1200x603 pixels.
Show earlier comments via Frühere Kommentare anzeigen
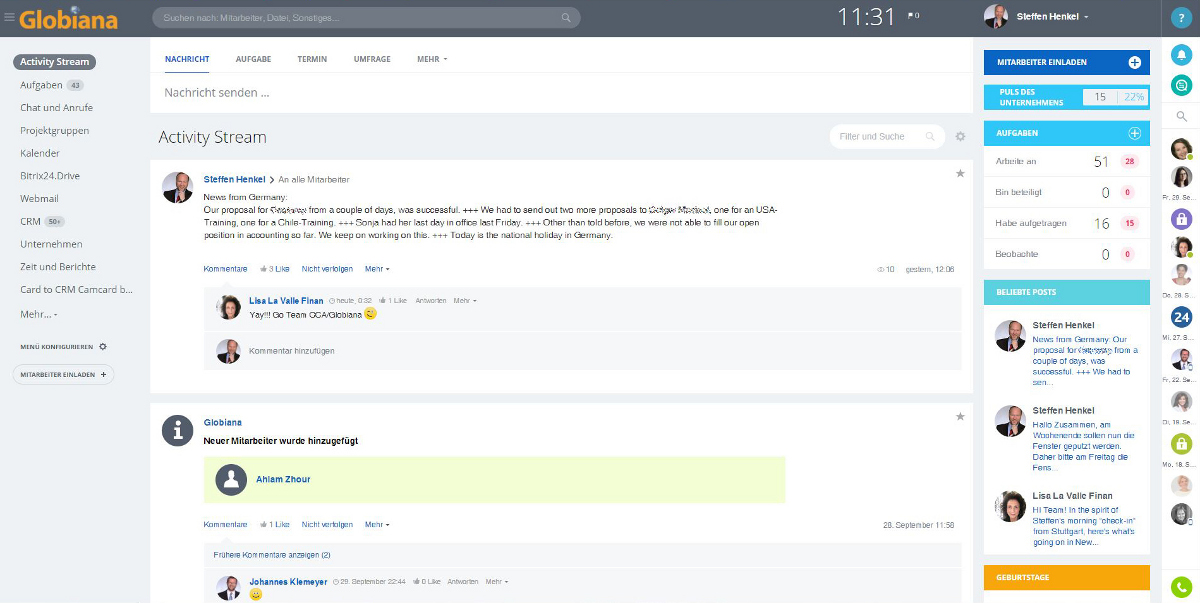(272, 554)
